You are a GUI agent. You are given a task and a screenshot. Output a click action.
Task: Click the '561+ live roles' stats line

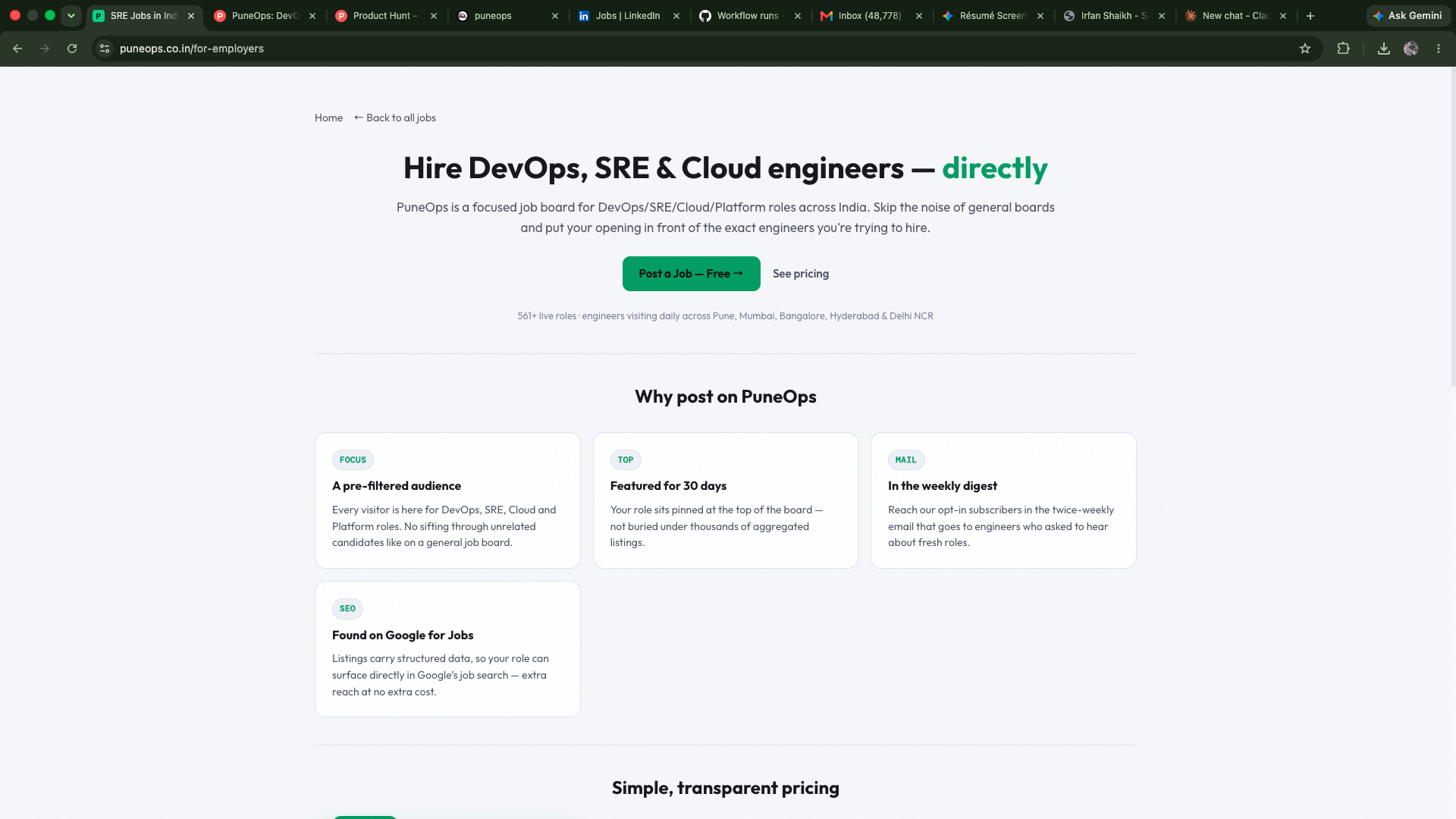(x=726, y=316)
